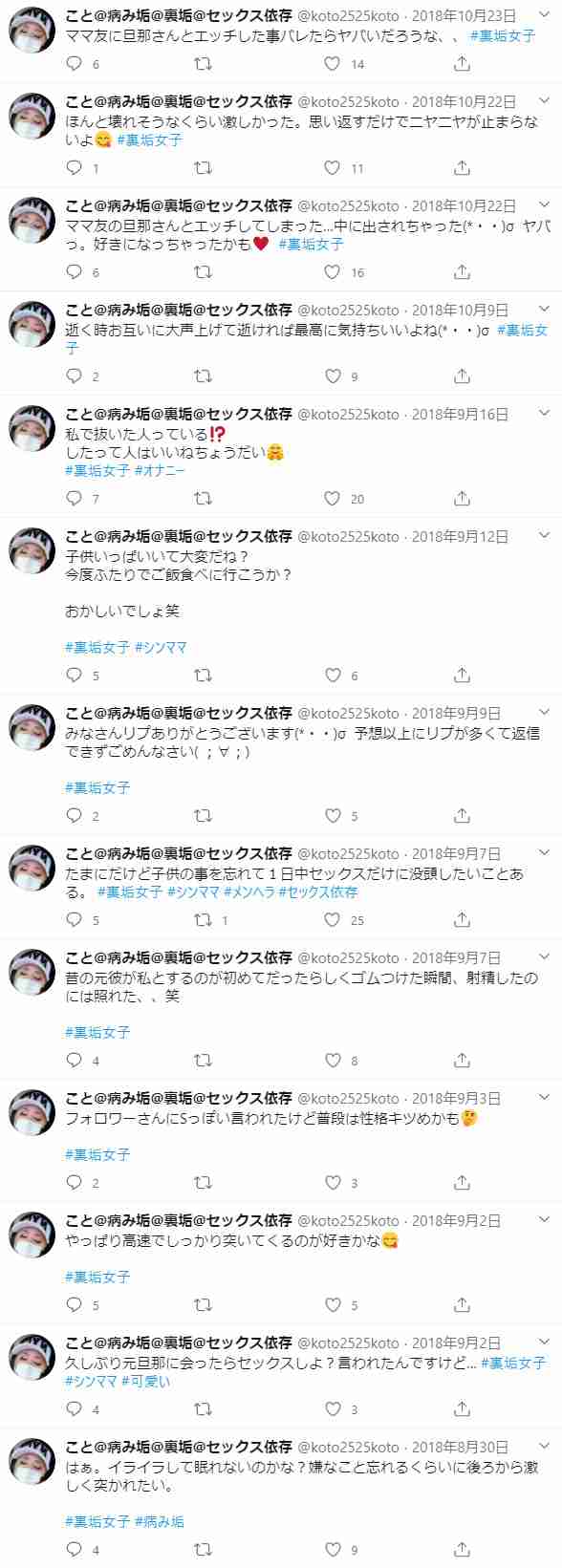Retweet the September 7 tweet with 1 retweet
562x1568 pixels.
click(203, 920)
